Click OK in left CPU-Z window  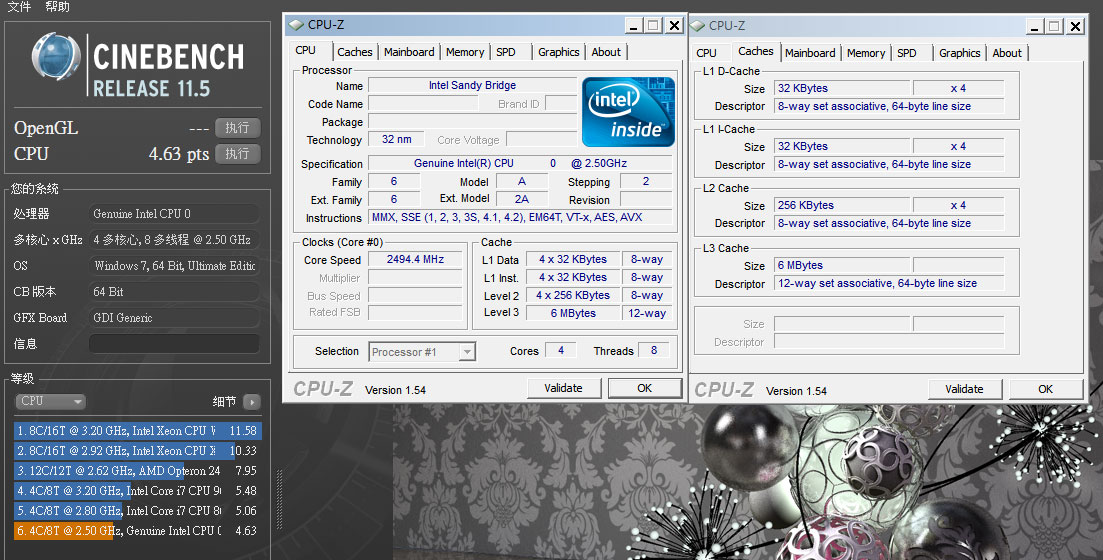[x=644, y=388]
